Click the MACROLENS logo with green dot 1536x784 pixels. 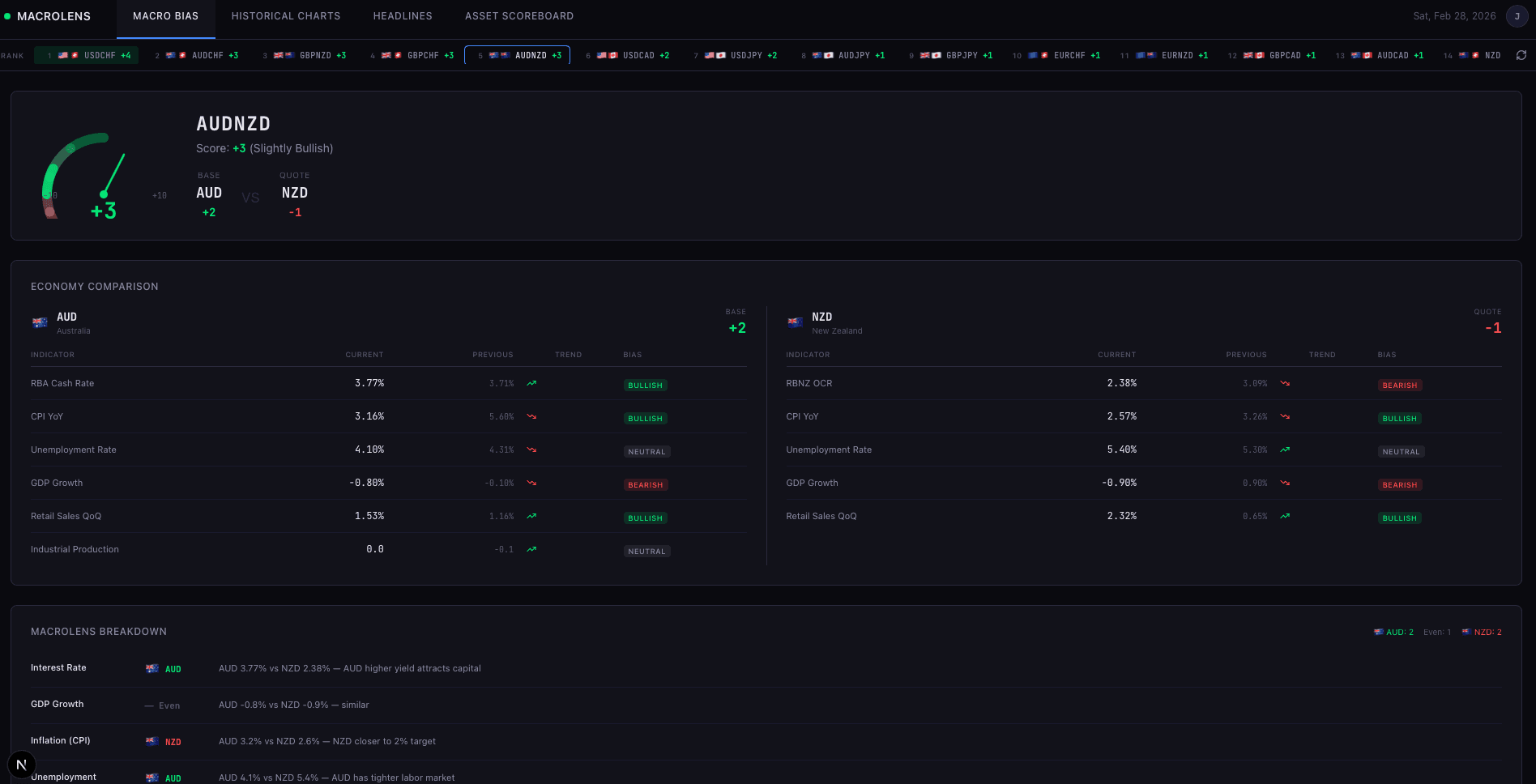pyautogui.click(x=49, y=16)
